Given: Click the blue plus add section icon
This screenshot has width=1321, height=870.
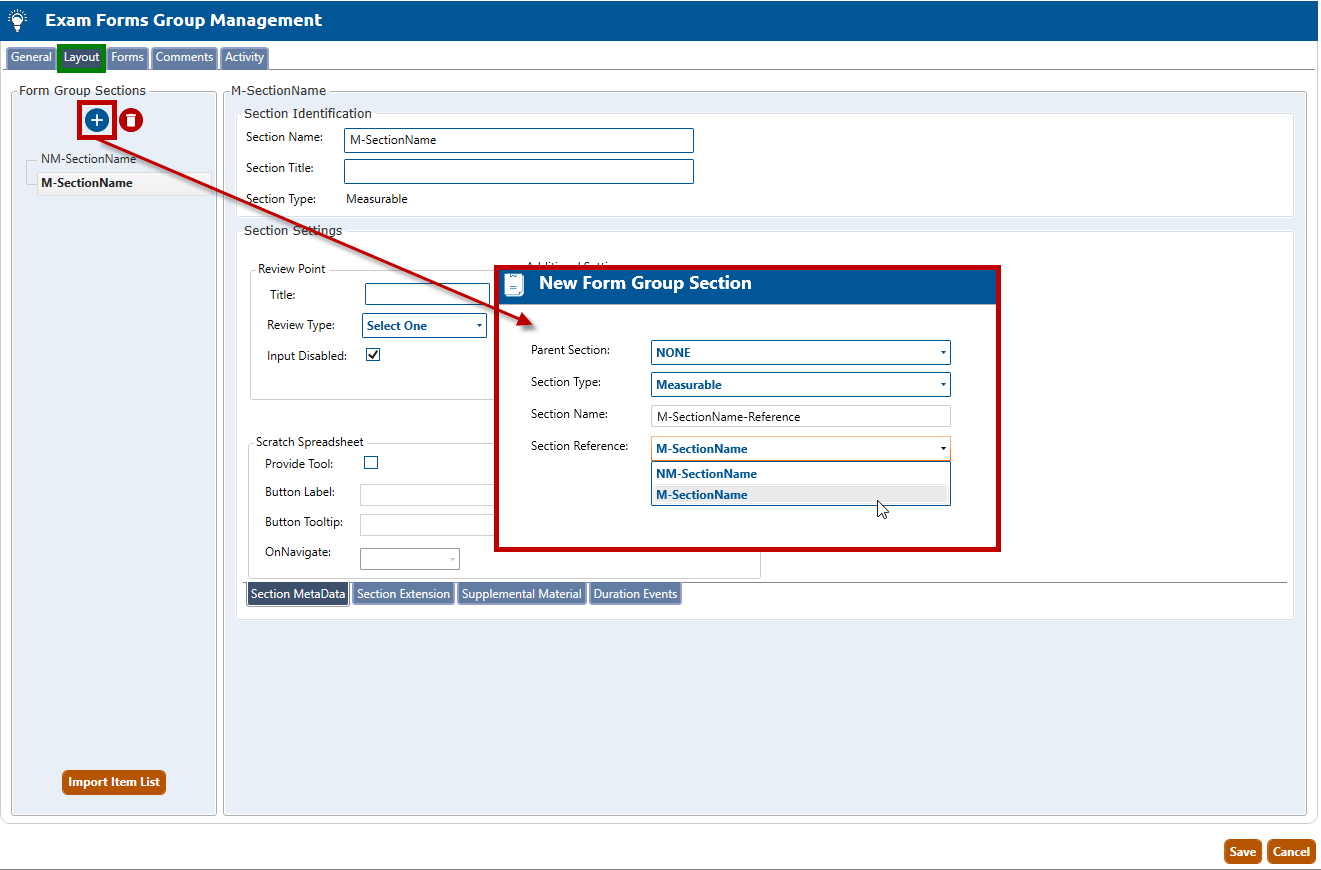Looking at the screenshot, I should click(97, 120).
